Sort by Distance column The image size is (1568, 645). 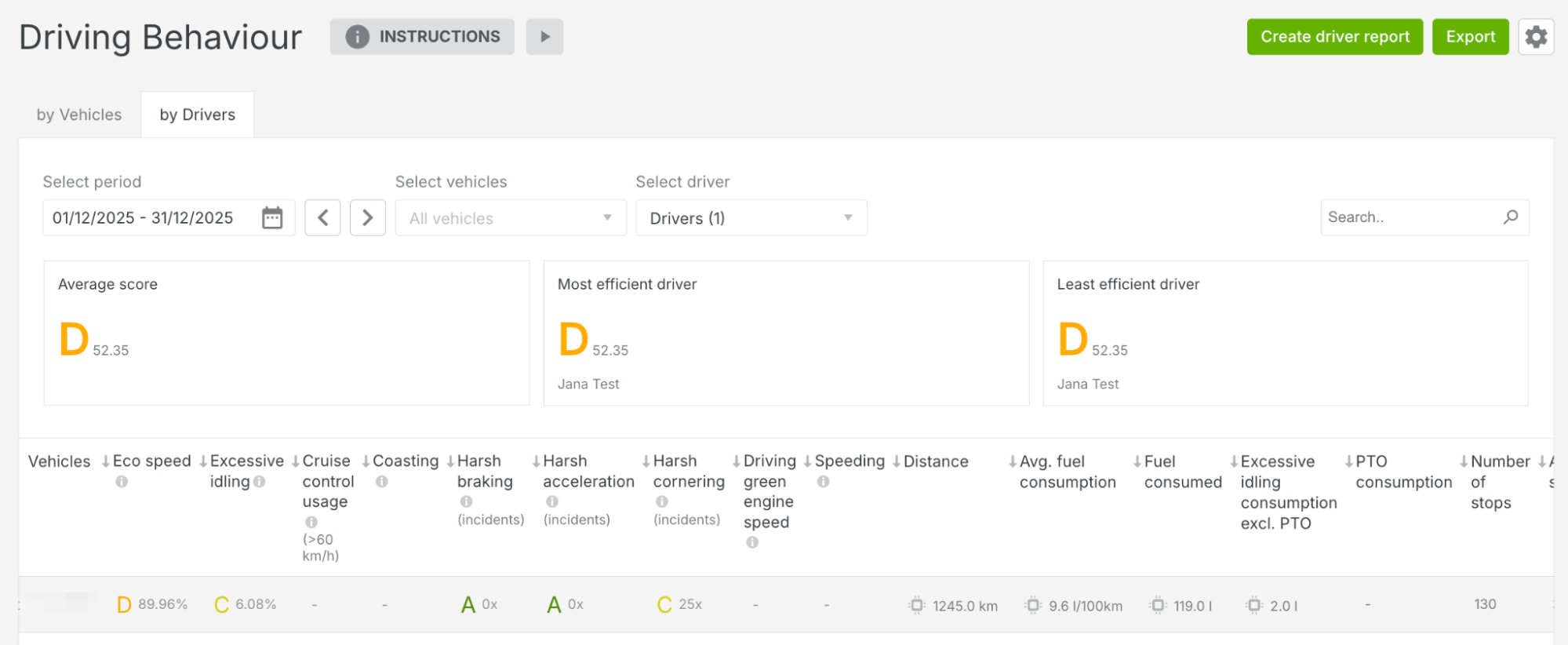(935, 461)
